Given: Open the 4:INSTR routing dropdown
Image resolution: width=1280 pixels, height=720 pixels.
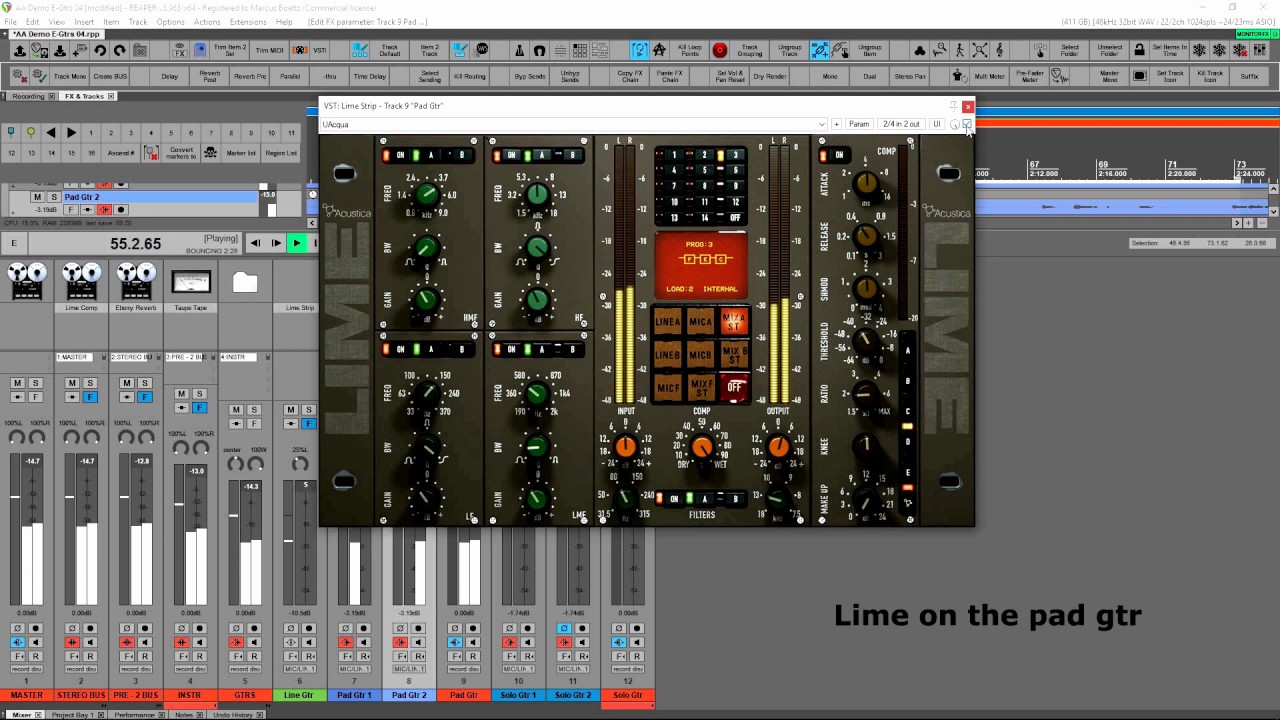Looking at the screenshot, I should point(238,357).
